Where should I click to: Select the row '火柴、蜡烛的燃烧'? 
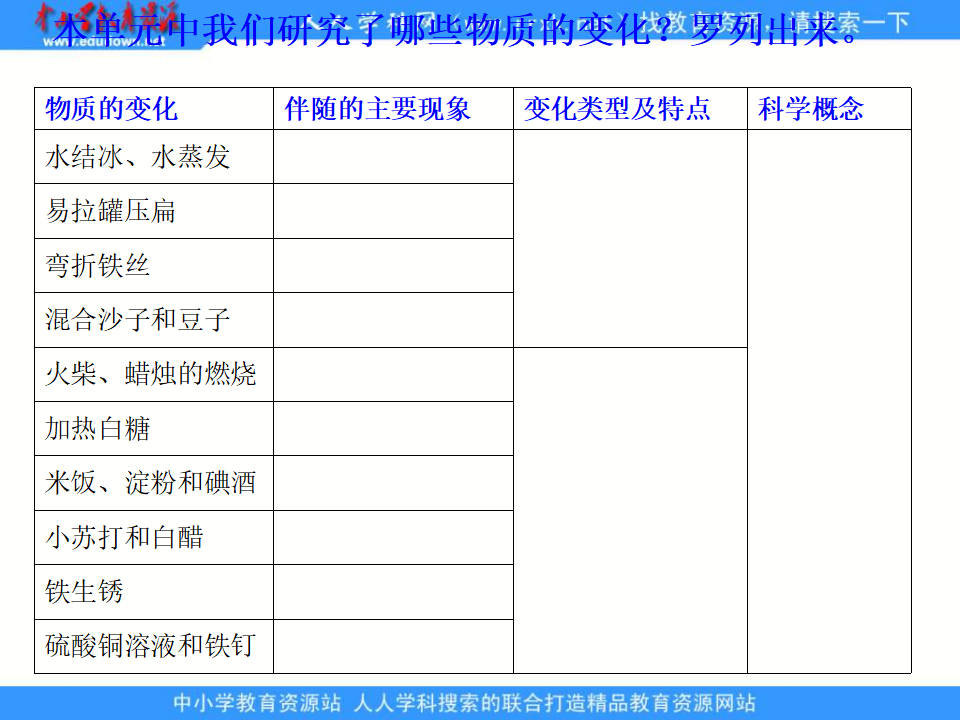click(x=154, y=375)
